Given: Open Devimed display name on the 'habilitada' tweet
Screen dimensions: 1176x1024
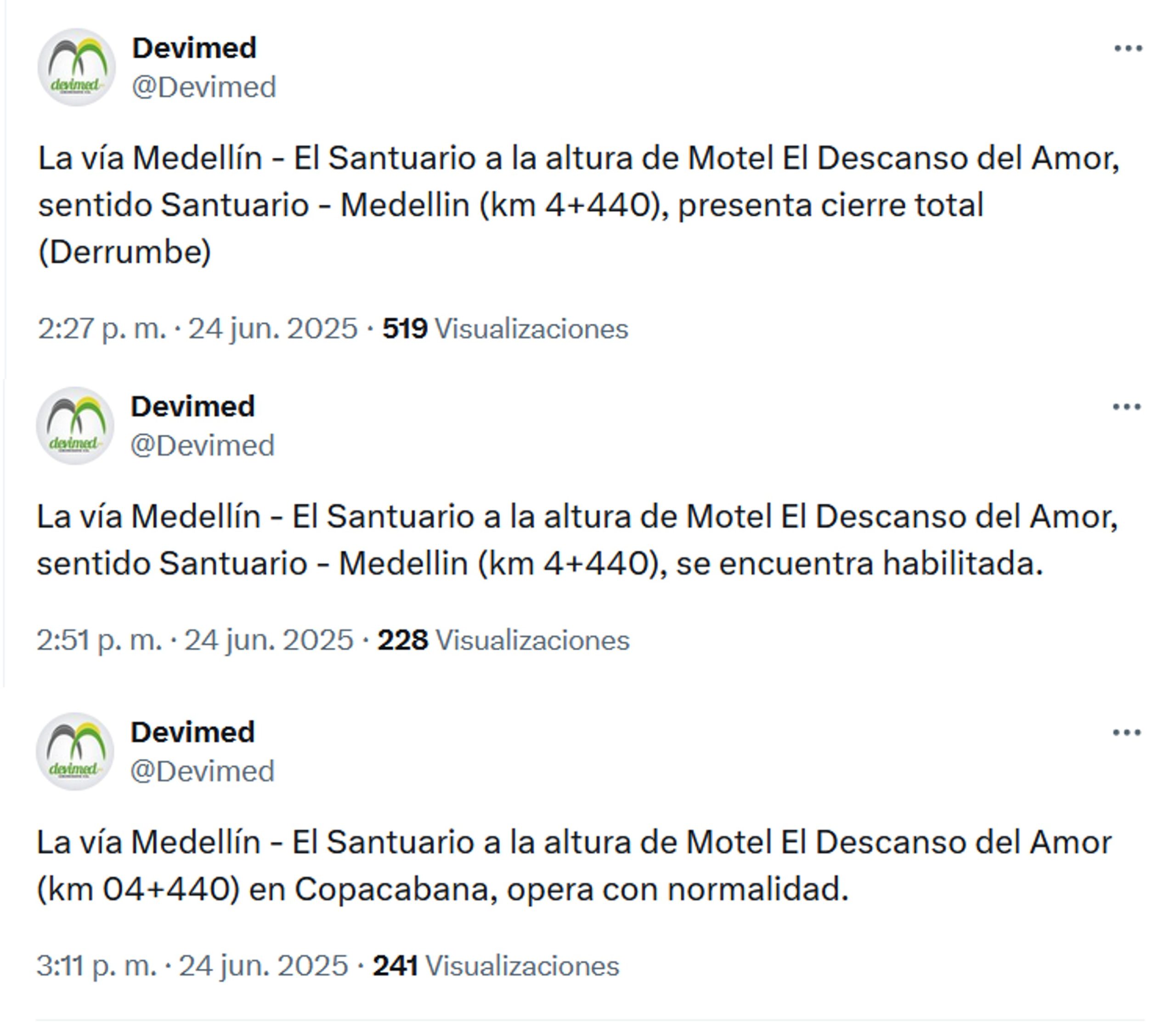Looking at the screenshot, I should click(x=192, y=406).
